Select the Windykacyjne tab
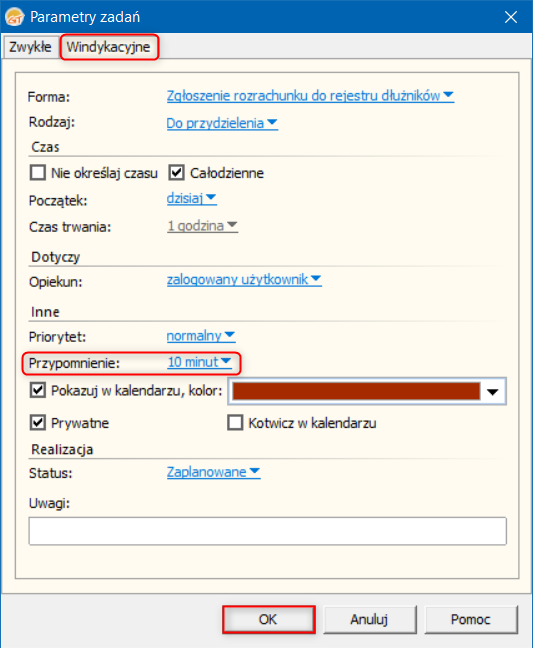Viewport: 533px width, 648px height. coord(109,47)
